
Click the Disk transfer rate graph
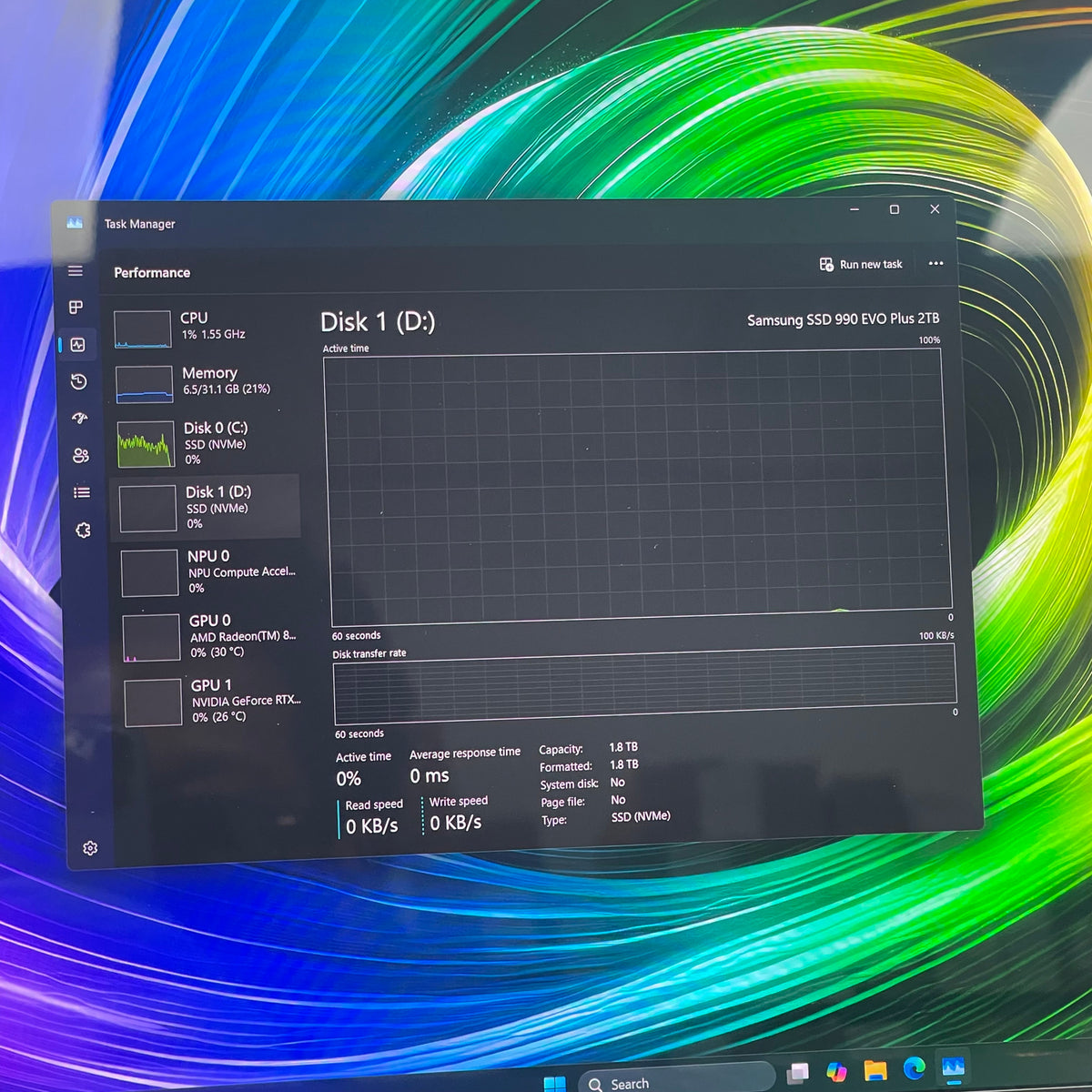[x=644, y=683]
